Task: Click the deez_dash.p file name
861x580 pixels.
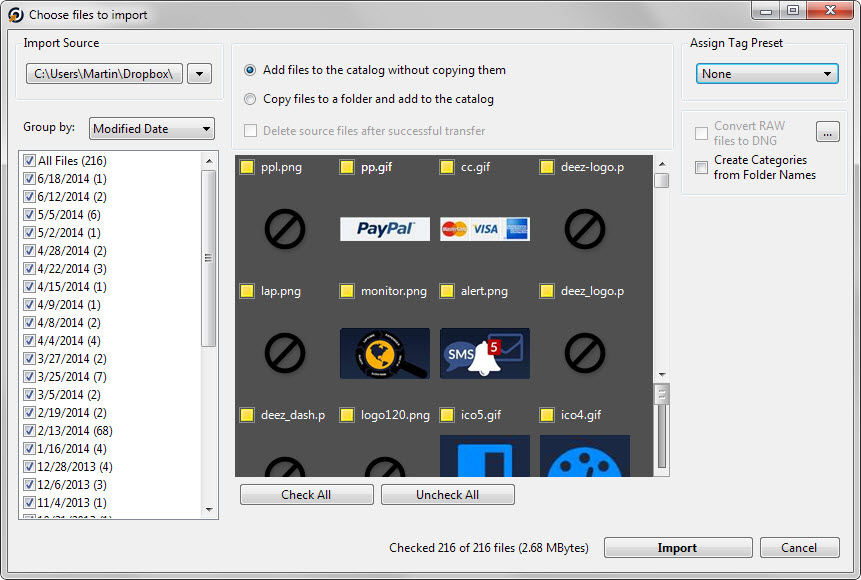Action: [293, 415]
